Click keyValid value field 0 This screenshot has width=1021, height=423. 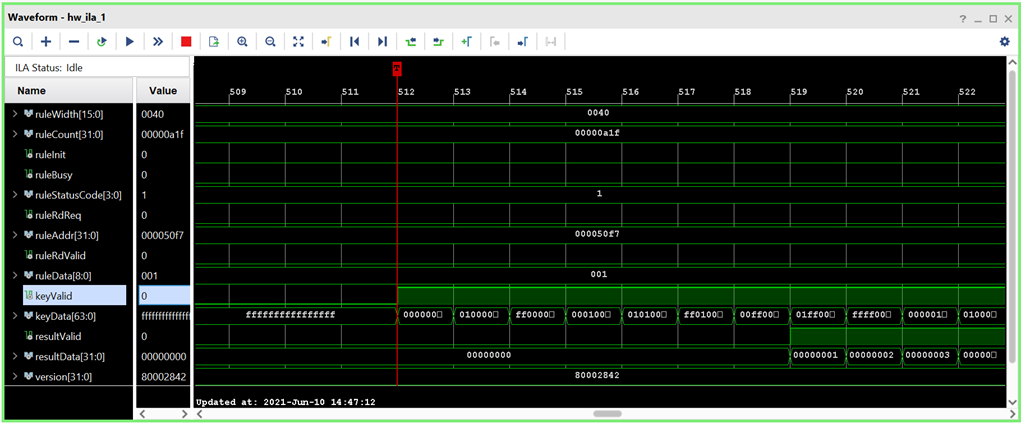pos(164,295)
